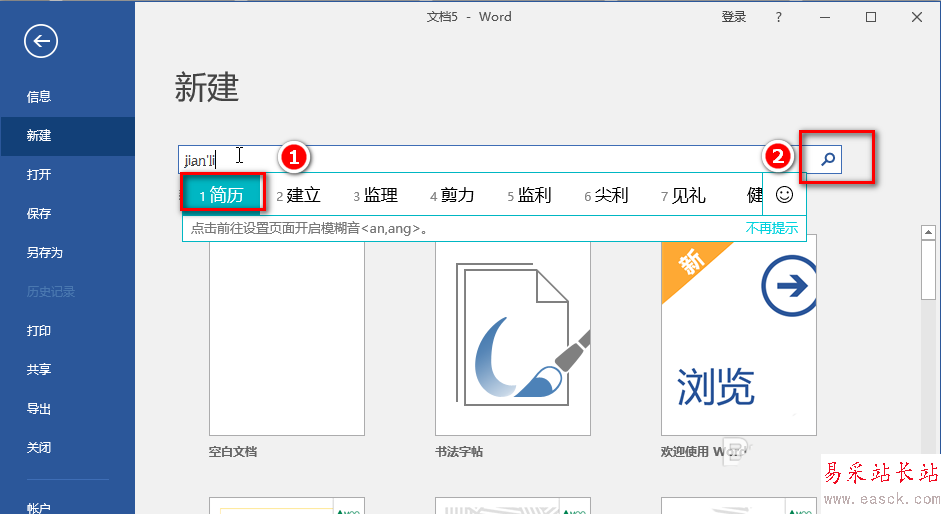Click 不再提示 link in IME tip
Screen dimensions: 941x514
pos(772,228)
